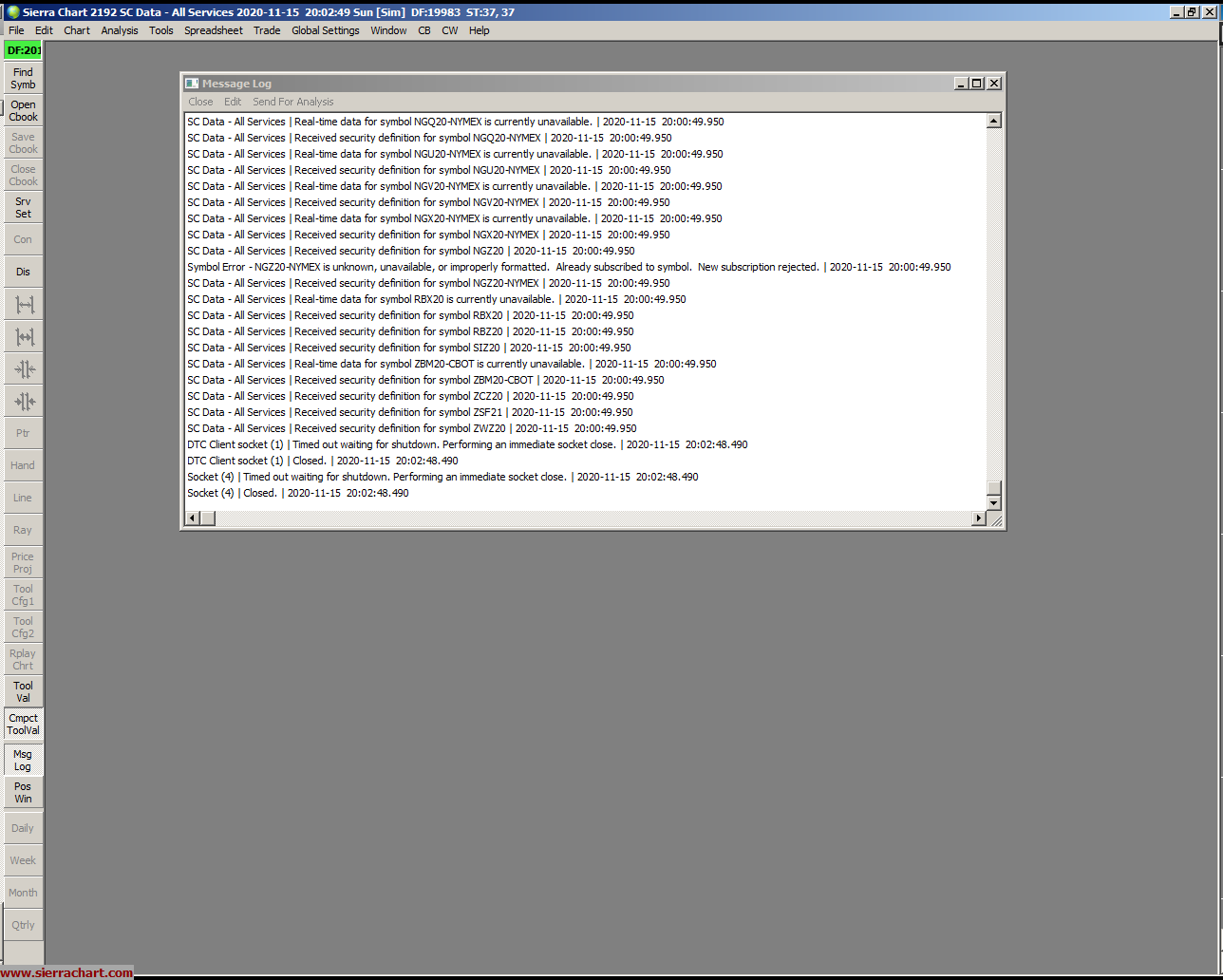
Task: Click the Find Symb toolbar button
Action: coord(23,78)
